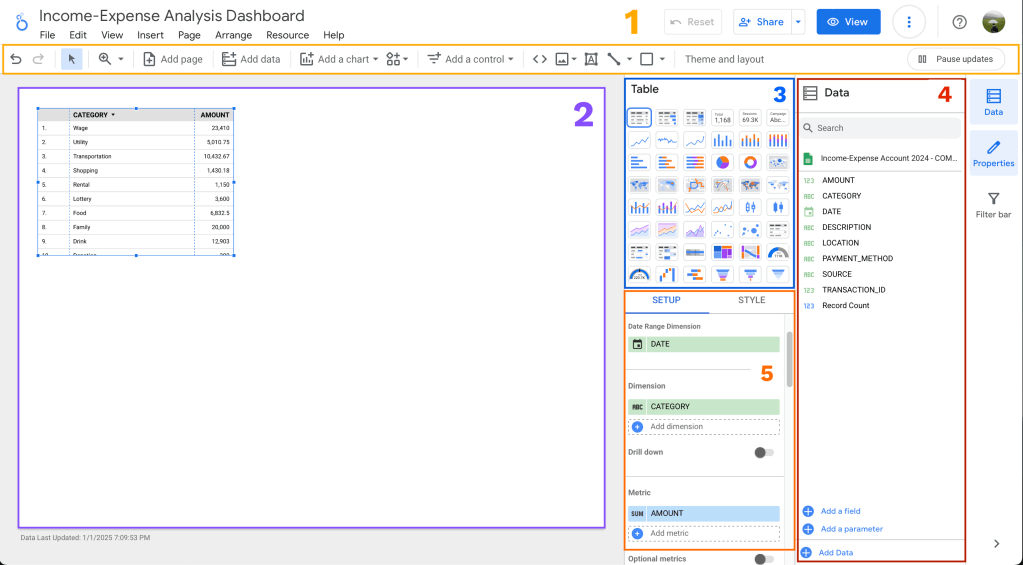Click the blue View button
1023x565 pixels.
pyautogui.click(x=848, y=22)
